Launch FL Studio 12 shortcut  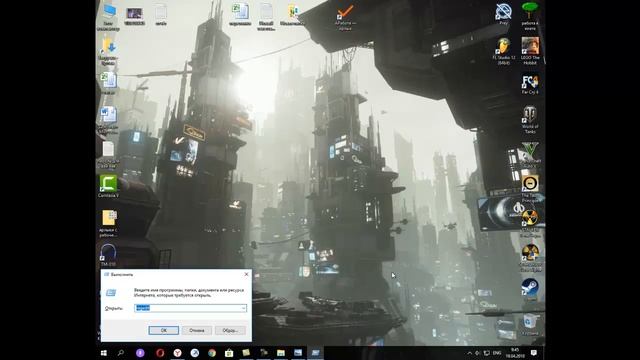pyautogui.click(x=504, y=51)
